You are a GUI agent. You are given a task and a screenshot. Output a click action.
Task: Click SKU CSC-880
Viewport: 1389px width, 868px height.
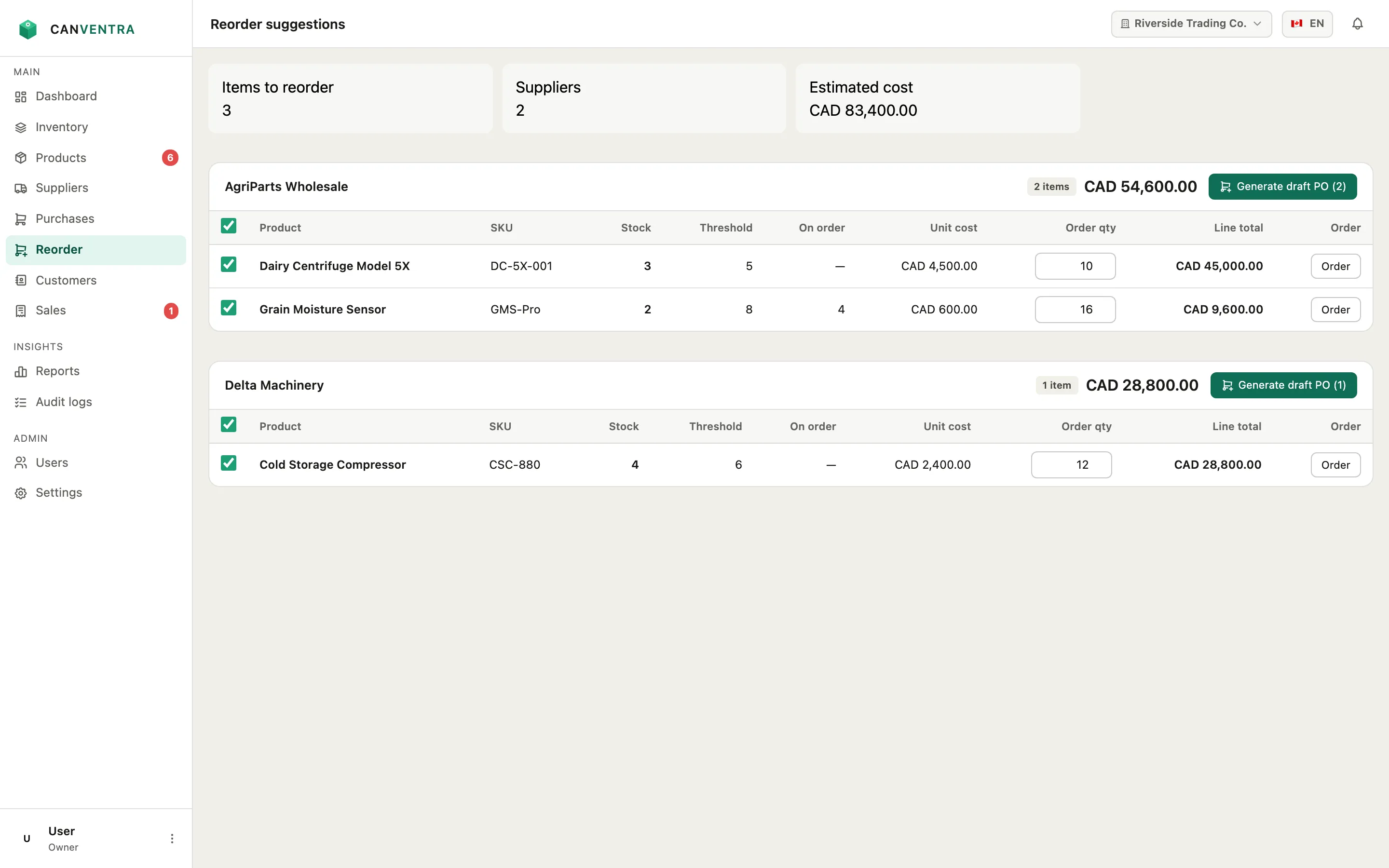click(x=514, y=465)
